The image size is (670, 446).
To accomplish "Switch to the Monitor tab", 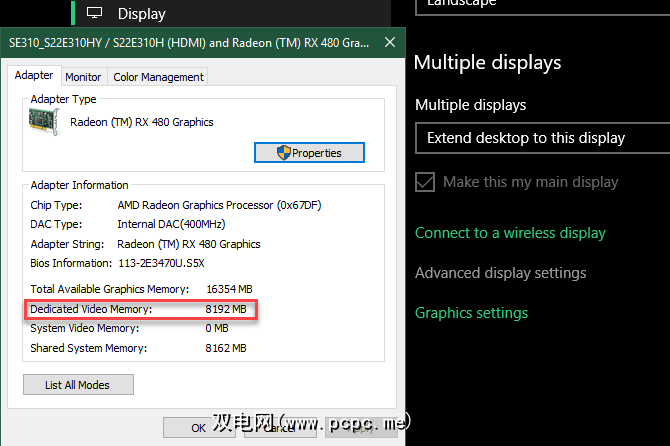I will 83,77.
